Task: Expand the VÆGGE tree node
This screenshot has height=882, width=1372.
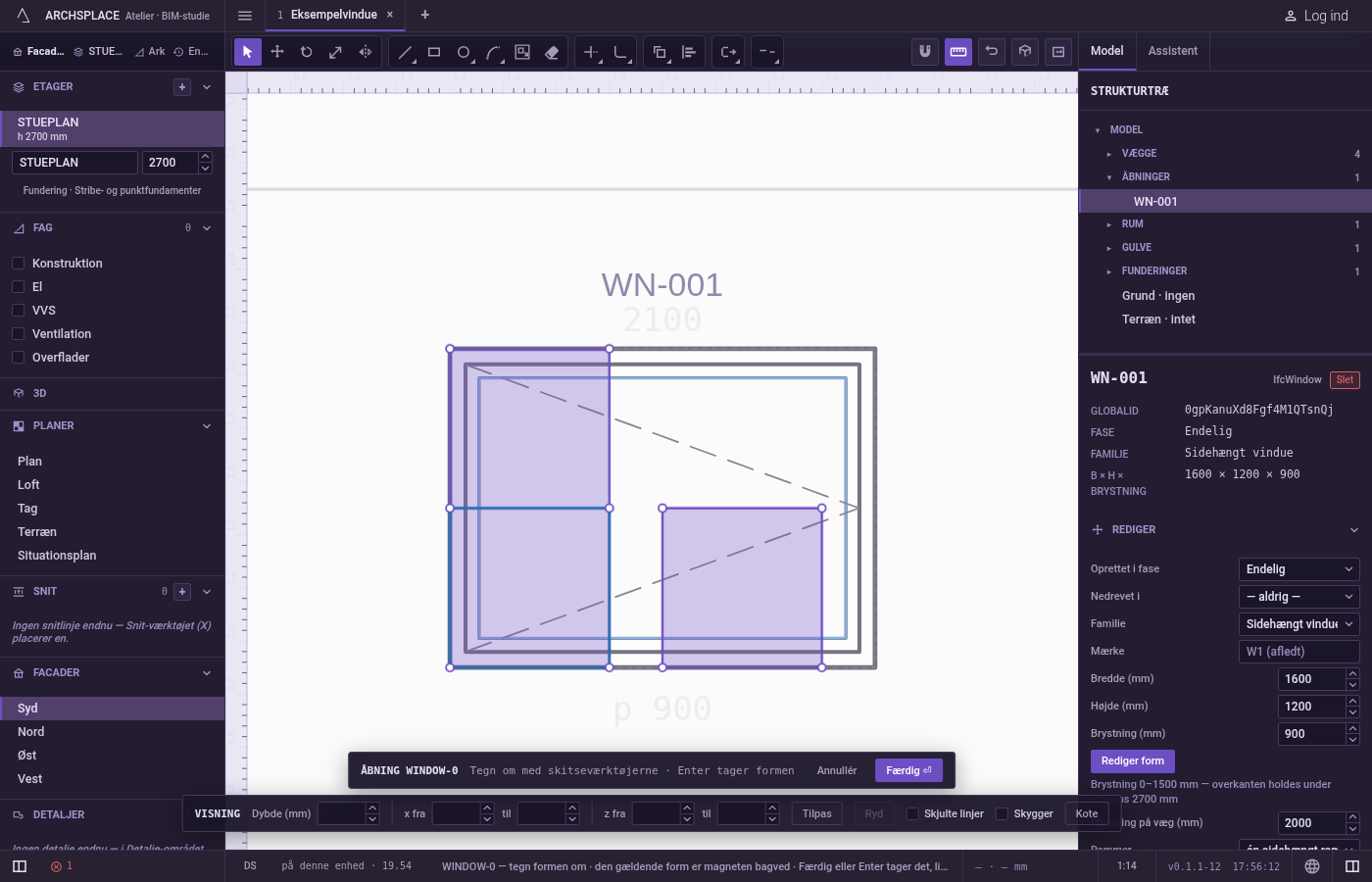Action: pos(1109,154)
